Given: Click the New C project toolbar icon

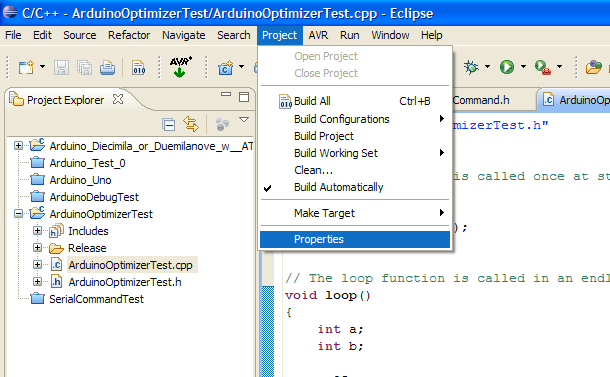Looking at the screenshot, I should click(226, 68).
